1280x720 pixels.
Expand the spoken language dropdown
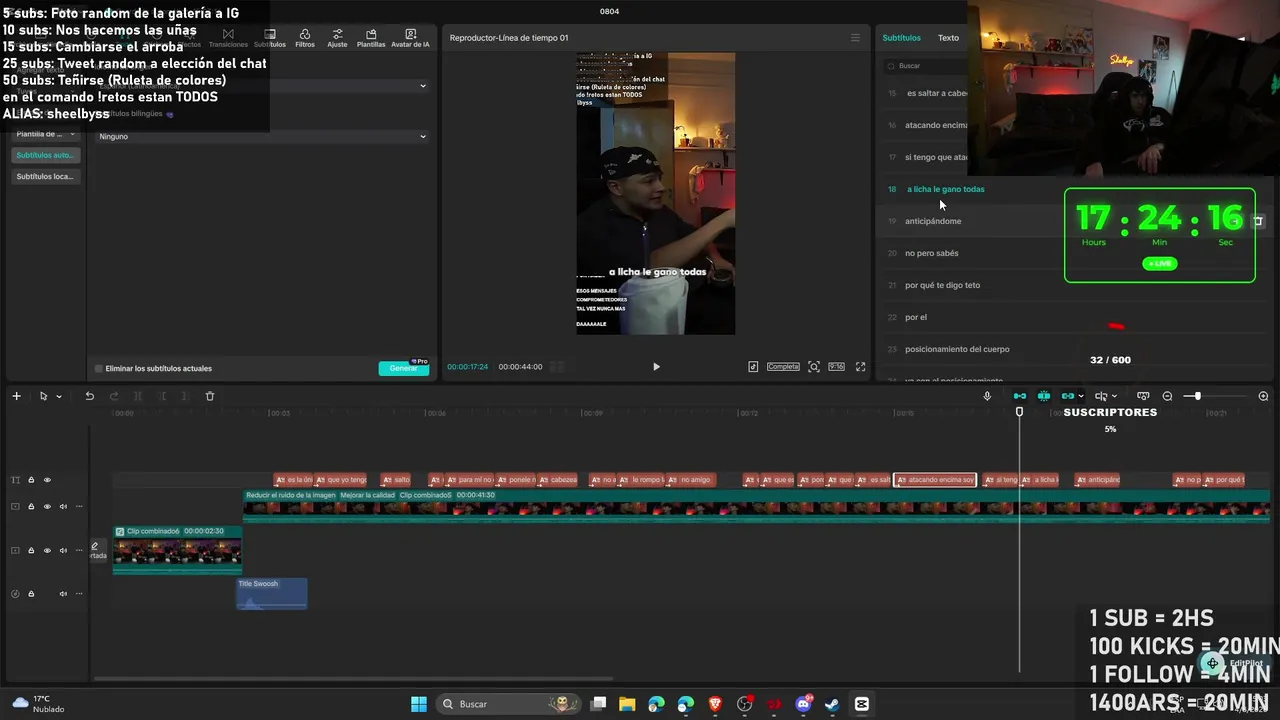[x=262, y=86]
